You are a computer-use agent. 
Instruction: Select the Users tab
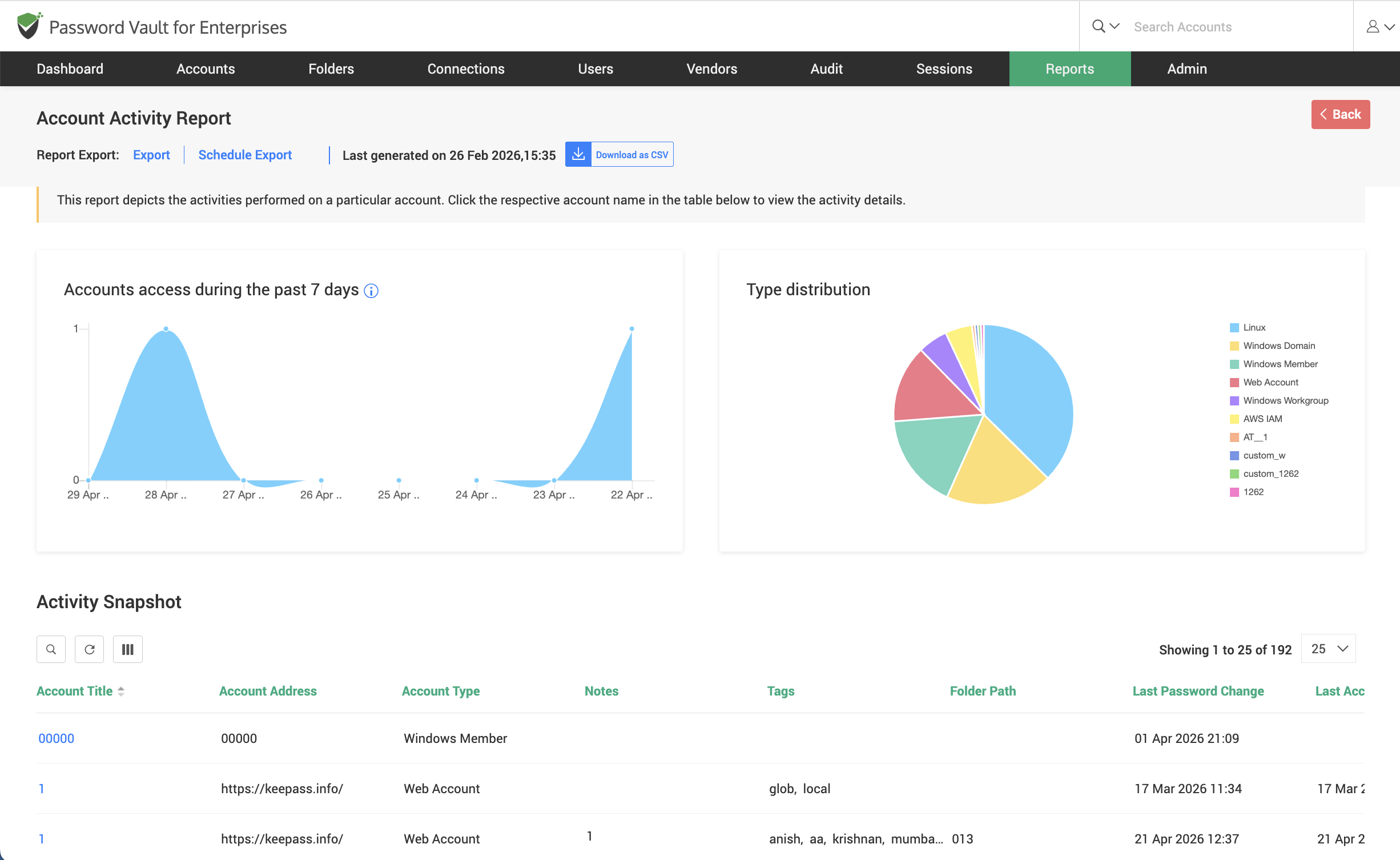(596, 69)
